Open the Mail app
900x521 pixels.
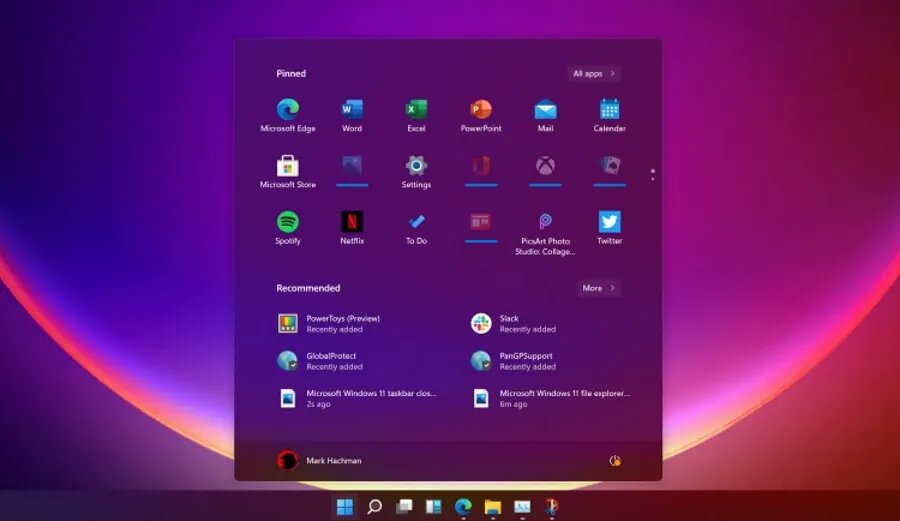(x=545, y=115)
